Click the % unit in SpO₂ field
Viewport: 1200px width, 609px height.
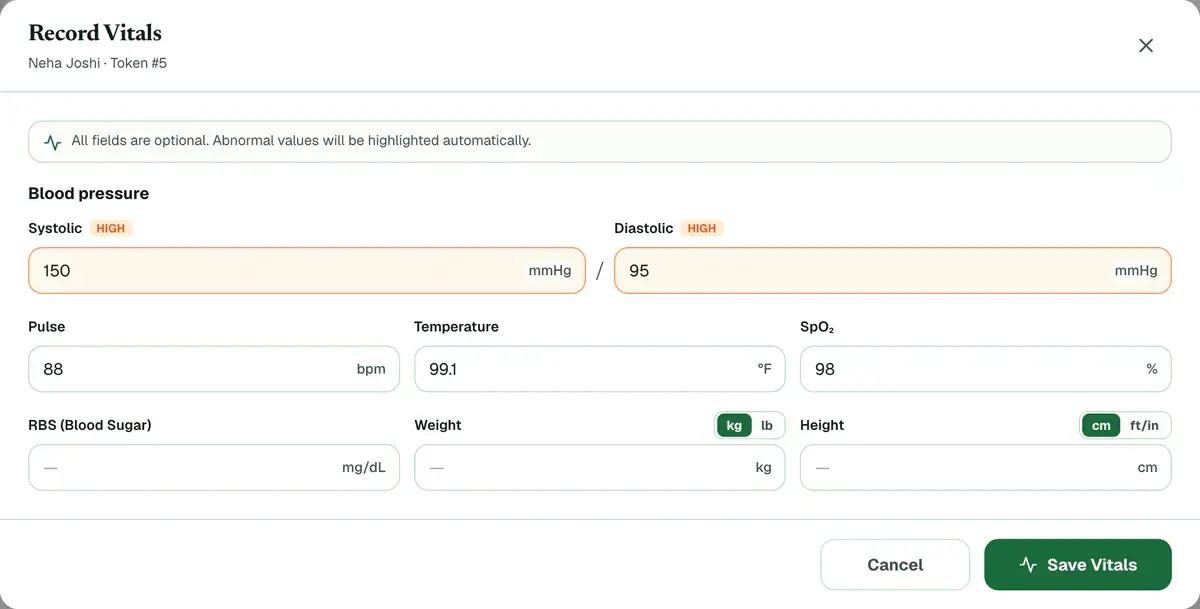[x=1152, y=369]
